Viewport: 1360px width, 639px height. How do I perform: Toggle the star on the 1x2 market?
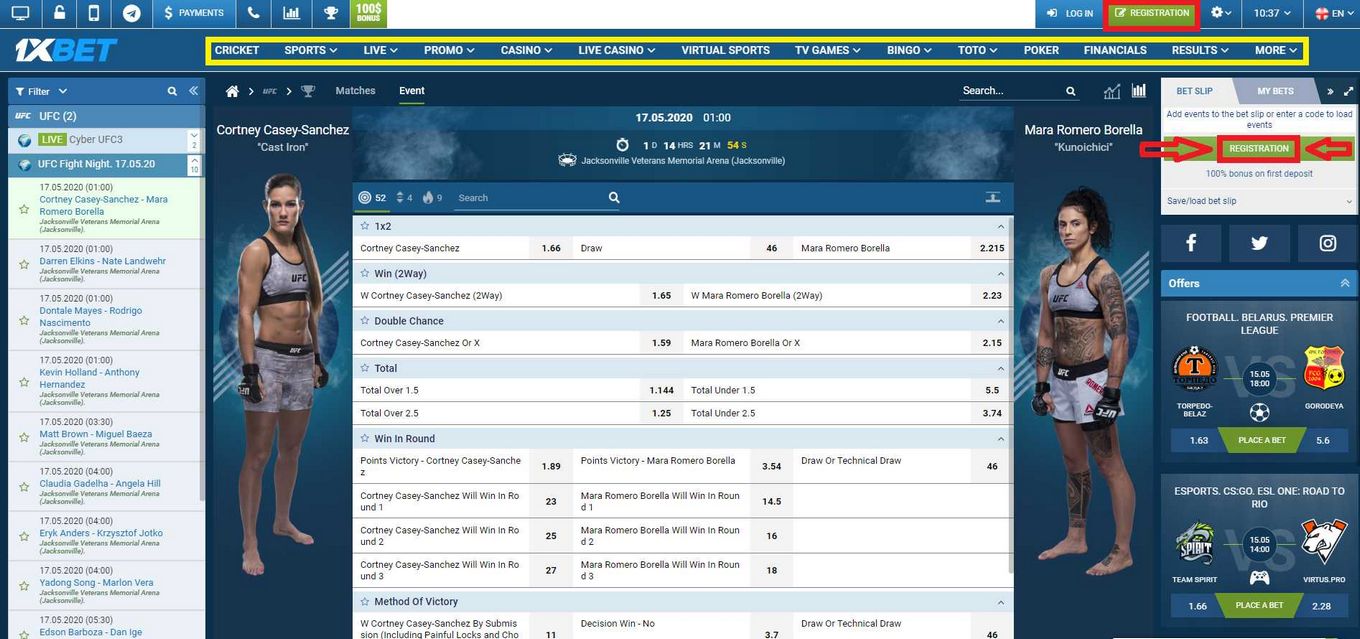pos(364,225)
